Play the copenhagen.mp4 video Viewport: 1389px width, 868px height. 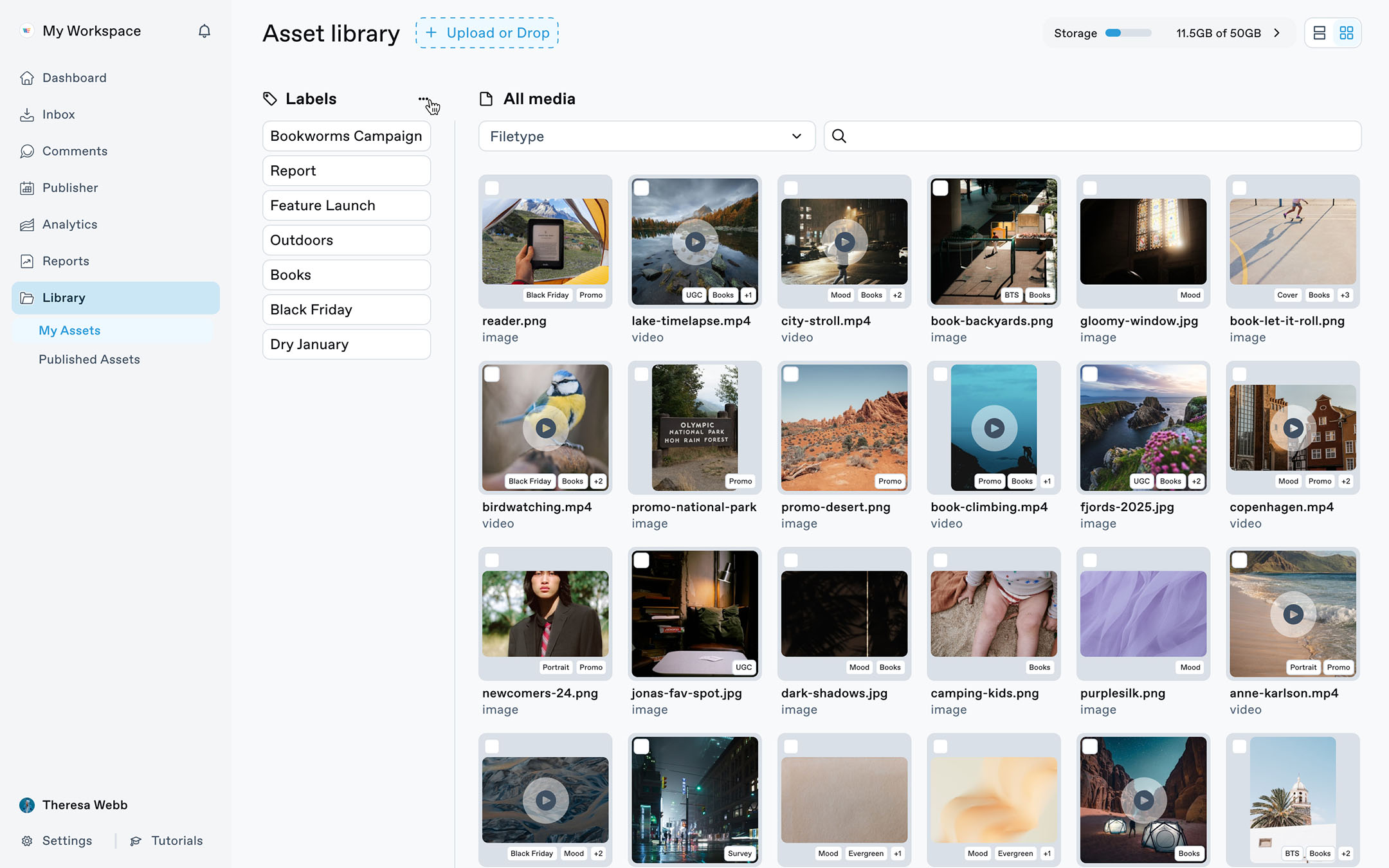pyautogui.click(x=1293, y=428)
